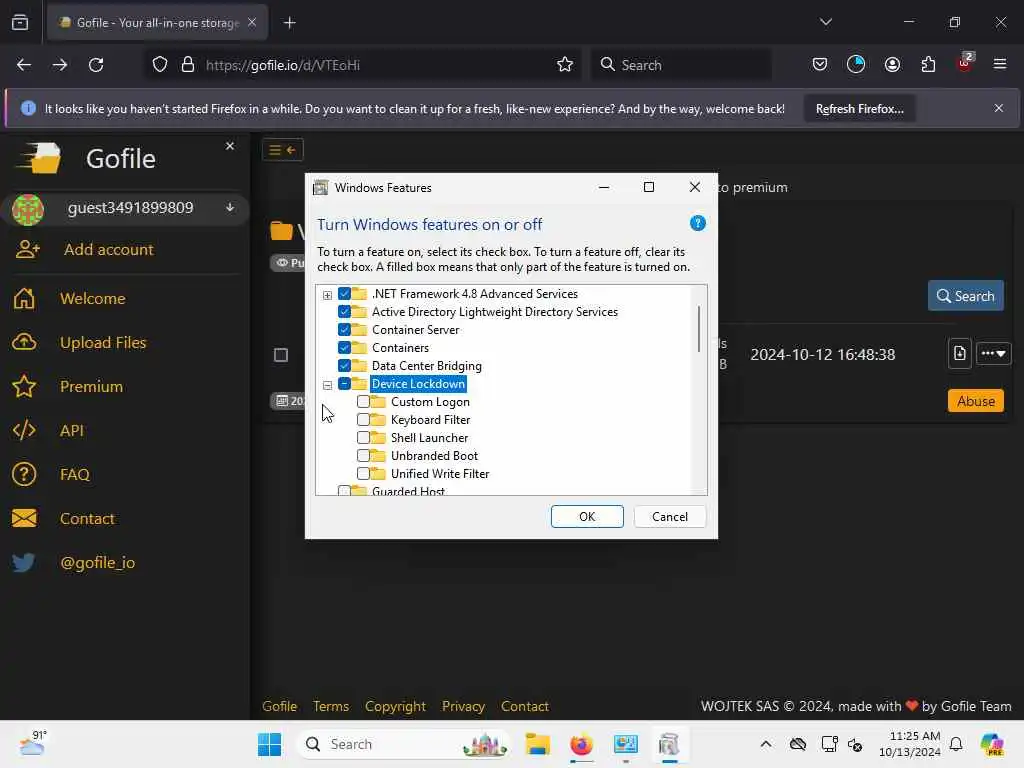Click the site padlock security icon

[188, 65]
